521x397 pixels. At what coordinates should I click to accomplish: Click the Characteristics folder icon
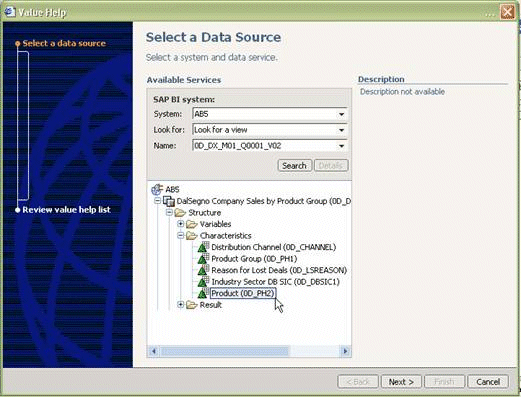pyautogui.click(x=192, y=236)
